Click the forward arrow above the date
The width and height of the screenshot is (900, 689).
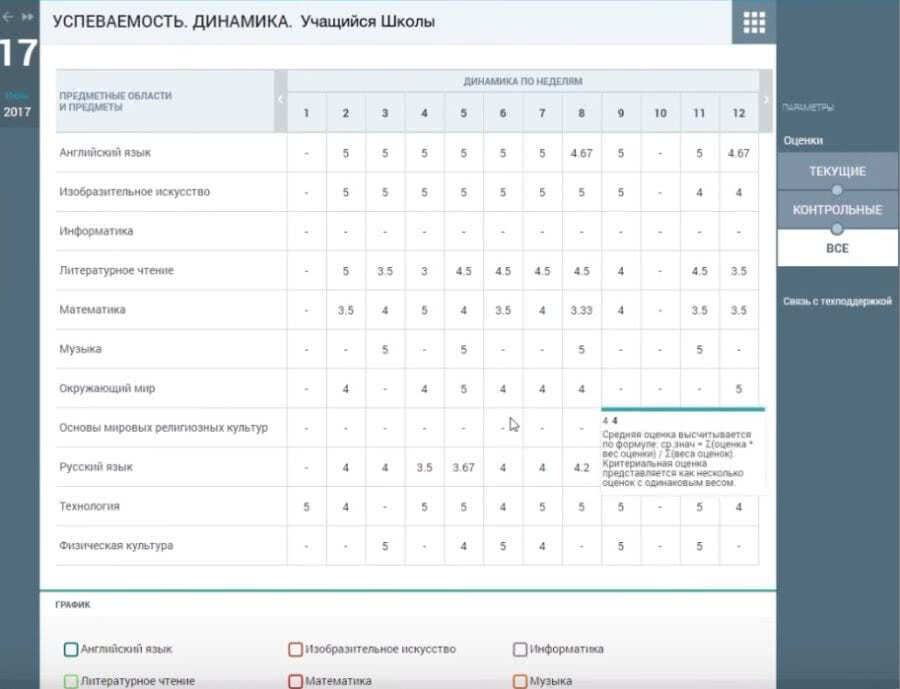(x=27, y=17)
